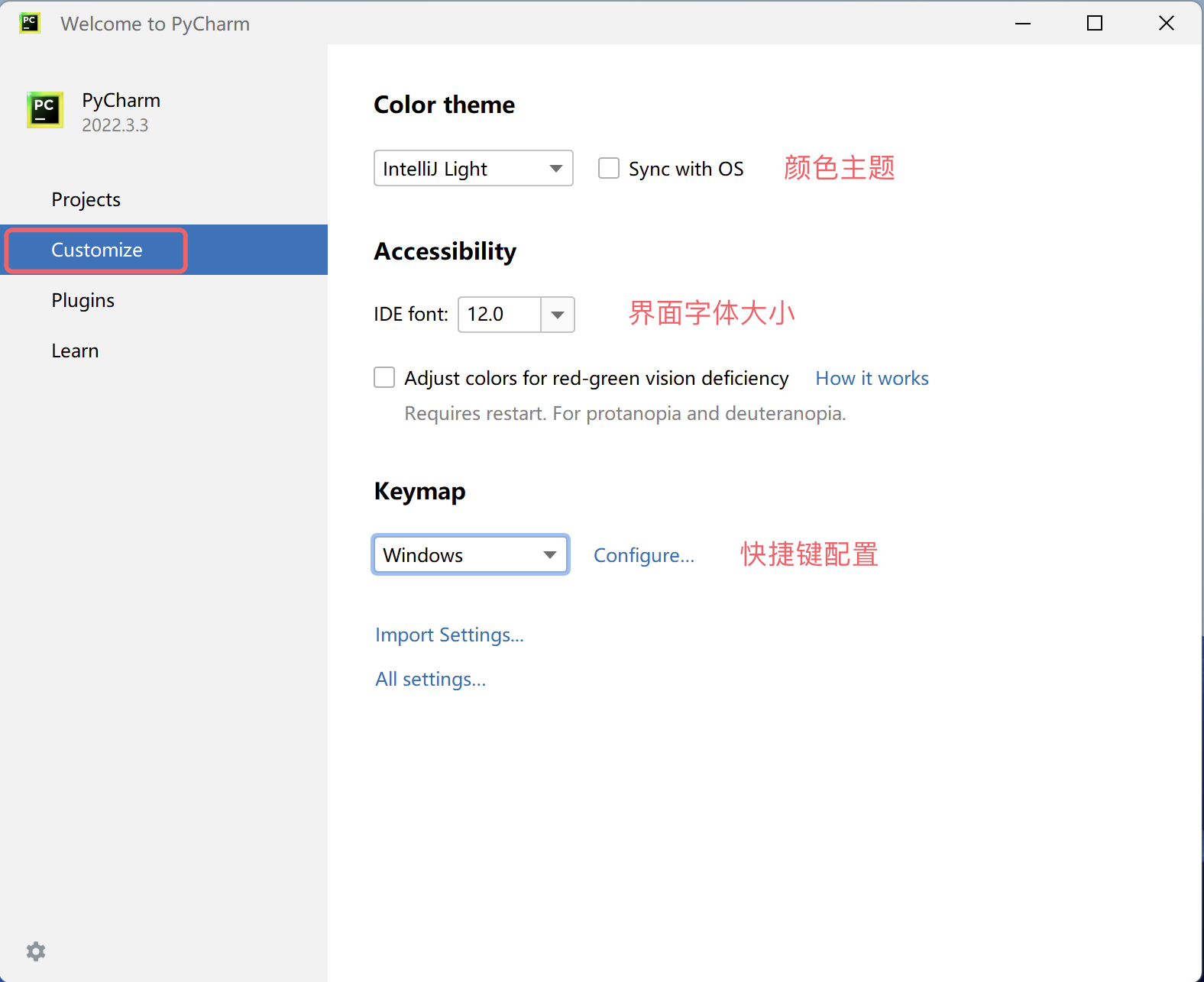
Task: Minimize the Welcome to PyCharm window
Action: pyautogui.click(x=1022, y=23)
